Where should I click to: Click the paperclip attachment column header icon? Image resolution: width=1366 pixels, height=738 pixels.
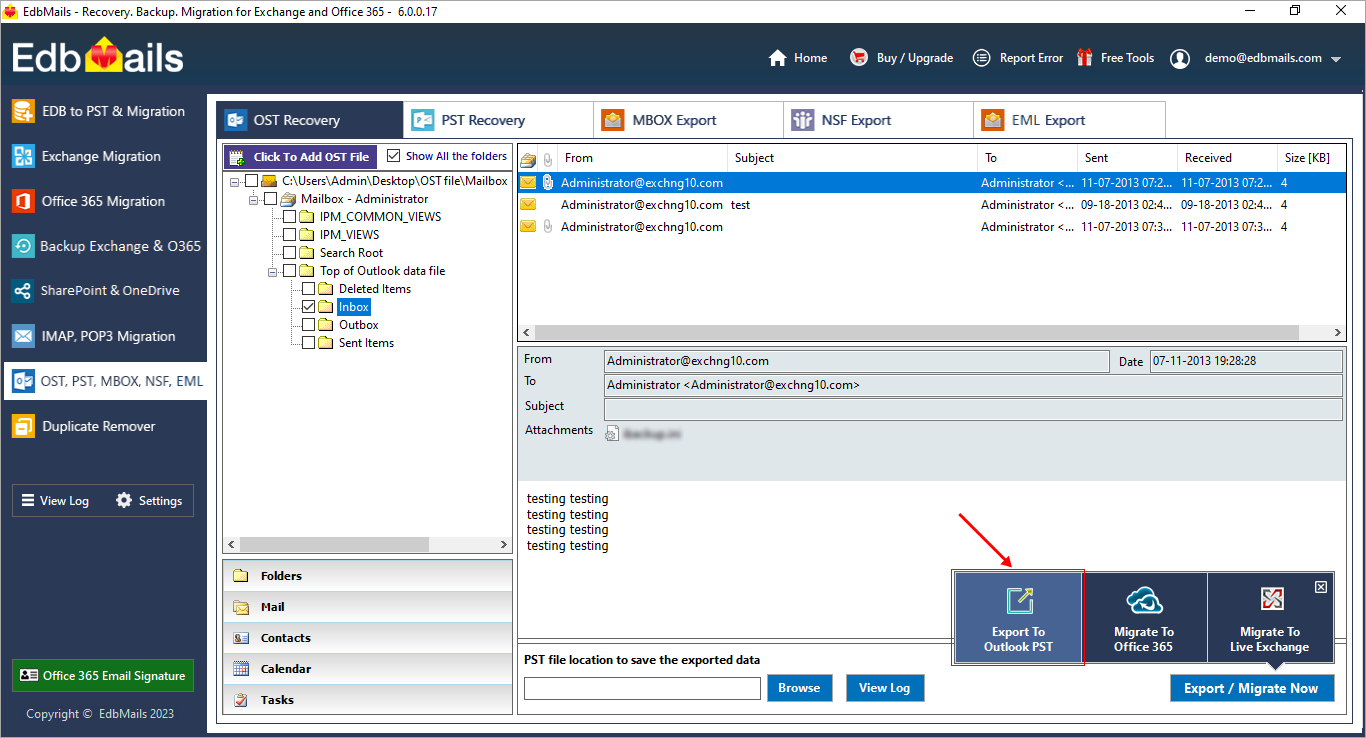pos(548,159)
